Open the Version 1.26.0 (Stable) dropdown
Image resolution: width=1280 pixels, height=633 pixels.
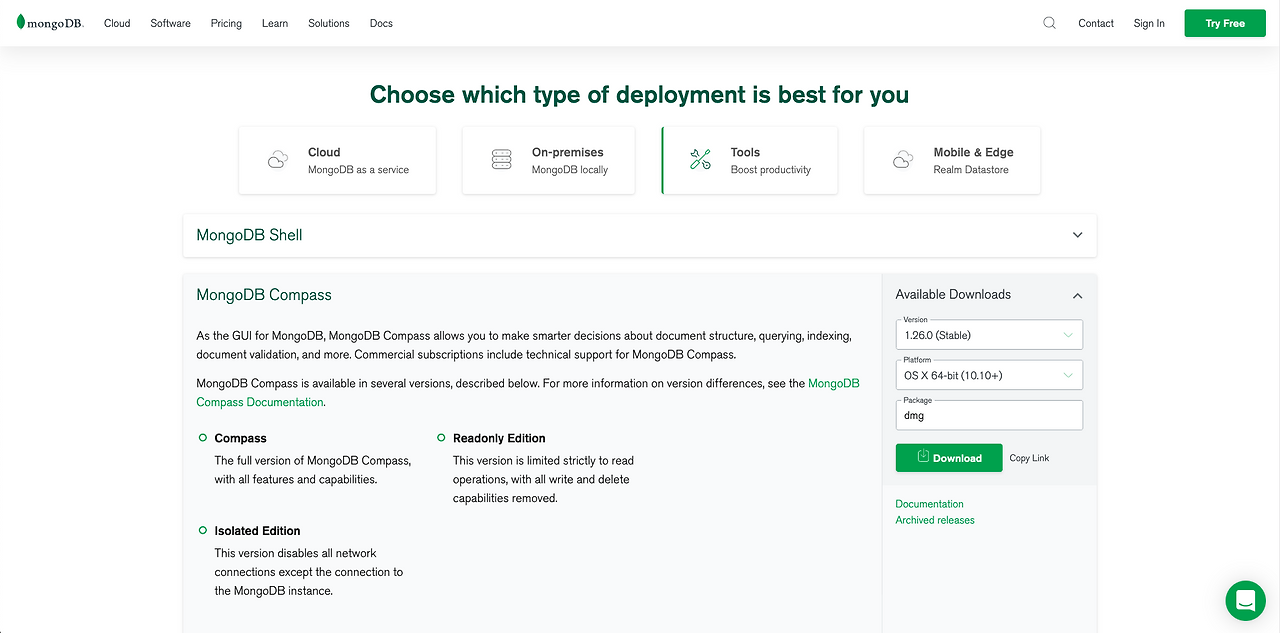click(989, 335)
